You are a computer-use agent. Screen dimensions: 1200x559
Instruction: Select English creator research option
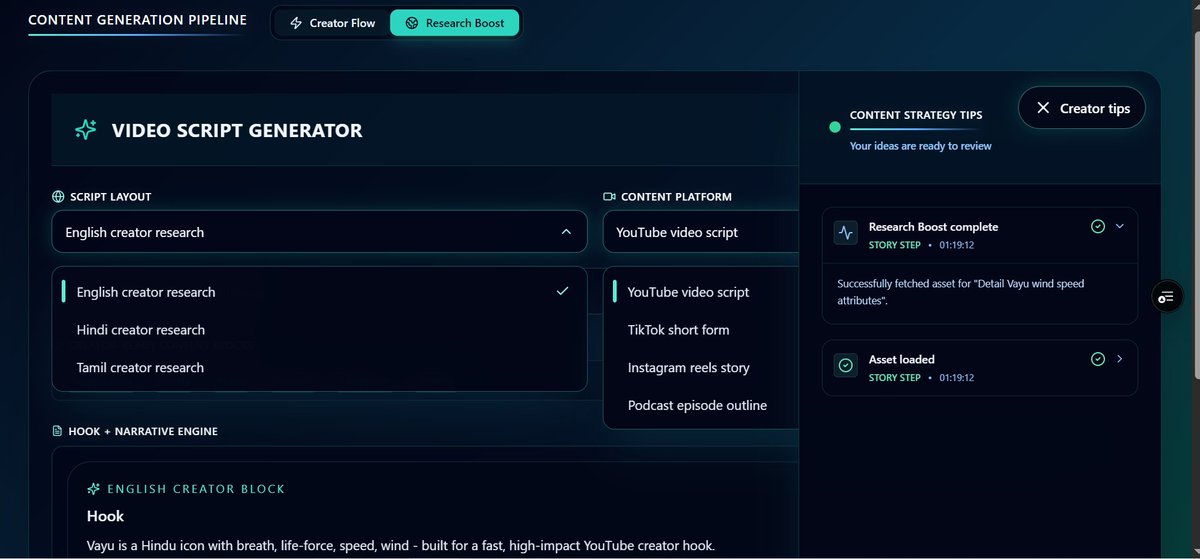[x=319, y=292]
